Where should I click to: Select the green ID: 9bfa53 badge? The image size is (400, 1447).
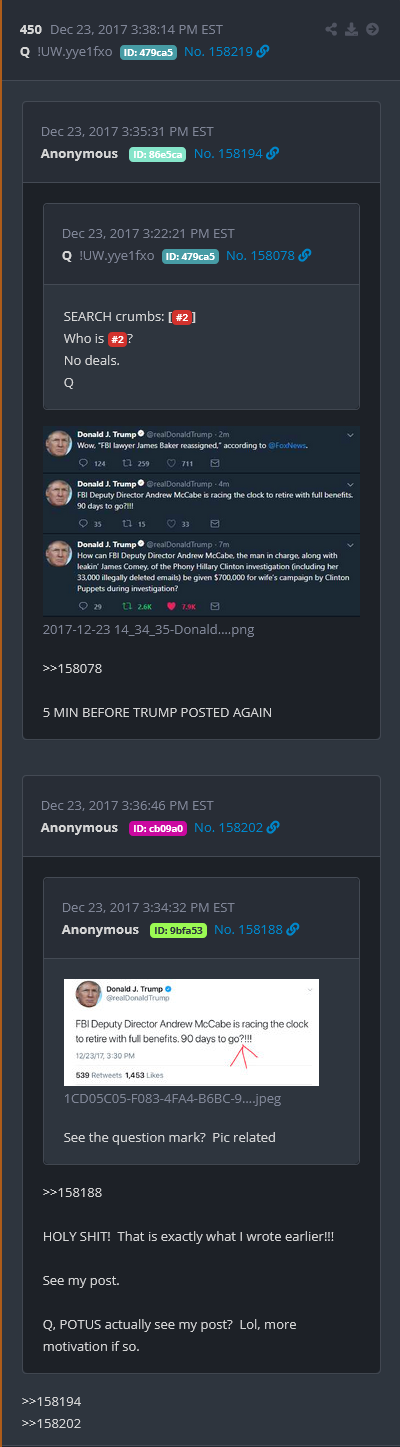click(x=178, y=929)
